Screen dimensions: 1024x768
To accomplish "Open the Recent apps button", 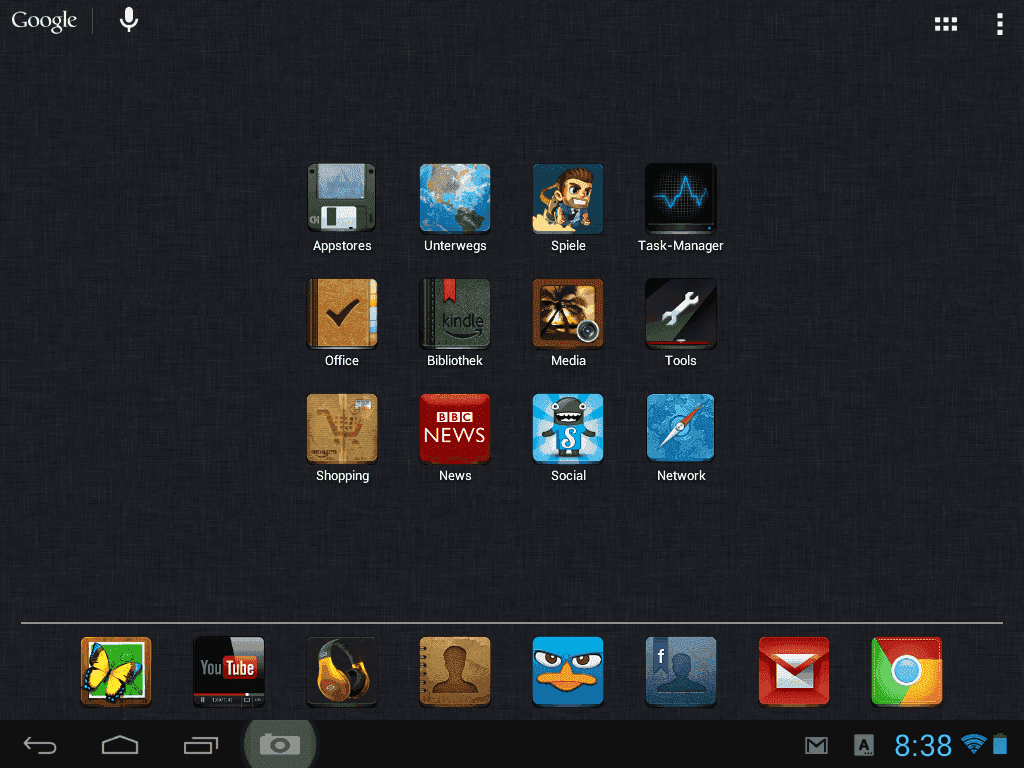I will [200, 744].
